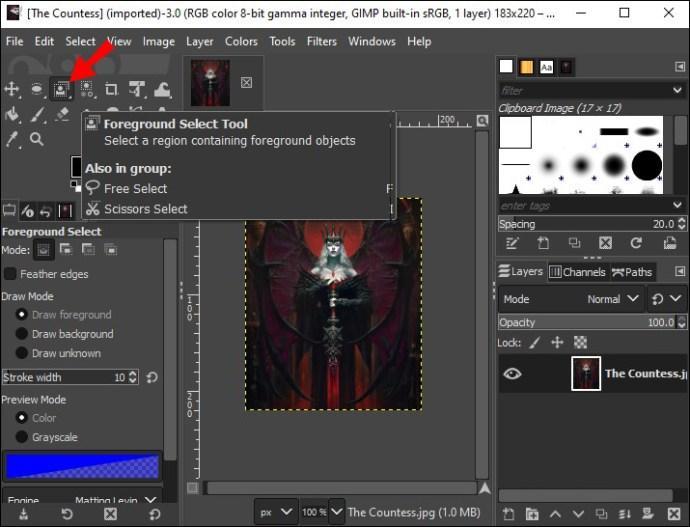The image size is (690, 527).
Task: Open the layer Mode Normal dropdown
Action: pos(571,299)
